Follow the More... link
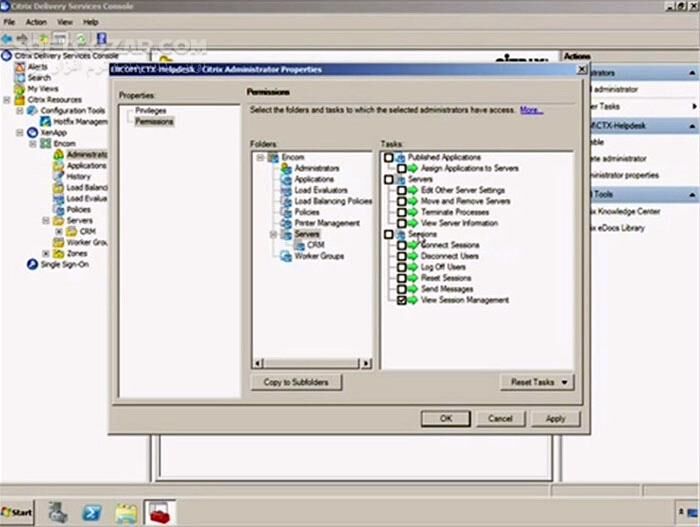Screen dimensions: 700x527 click(x=531, y=110)
